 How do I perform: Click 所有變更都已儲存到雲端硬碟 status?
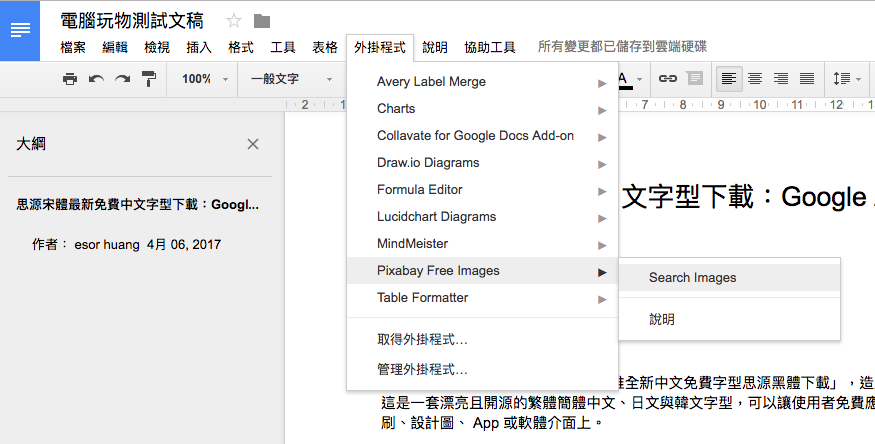click(x=622, y=46)
